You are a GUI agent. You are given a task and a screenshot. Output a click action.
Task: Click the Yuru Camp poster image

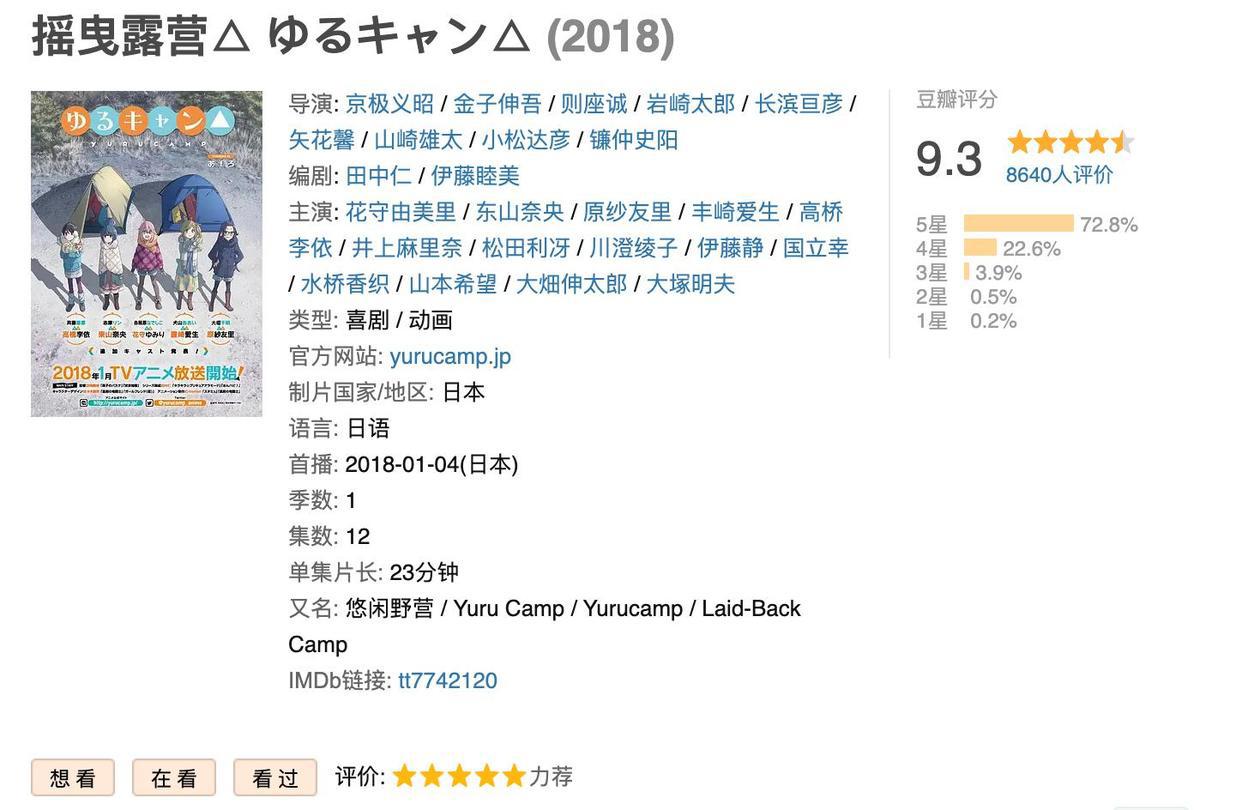click(146, 253)
